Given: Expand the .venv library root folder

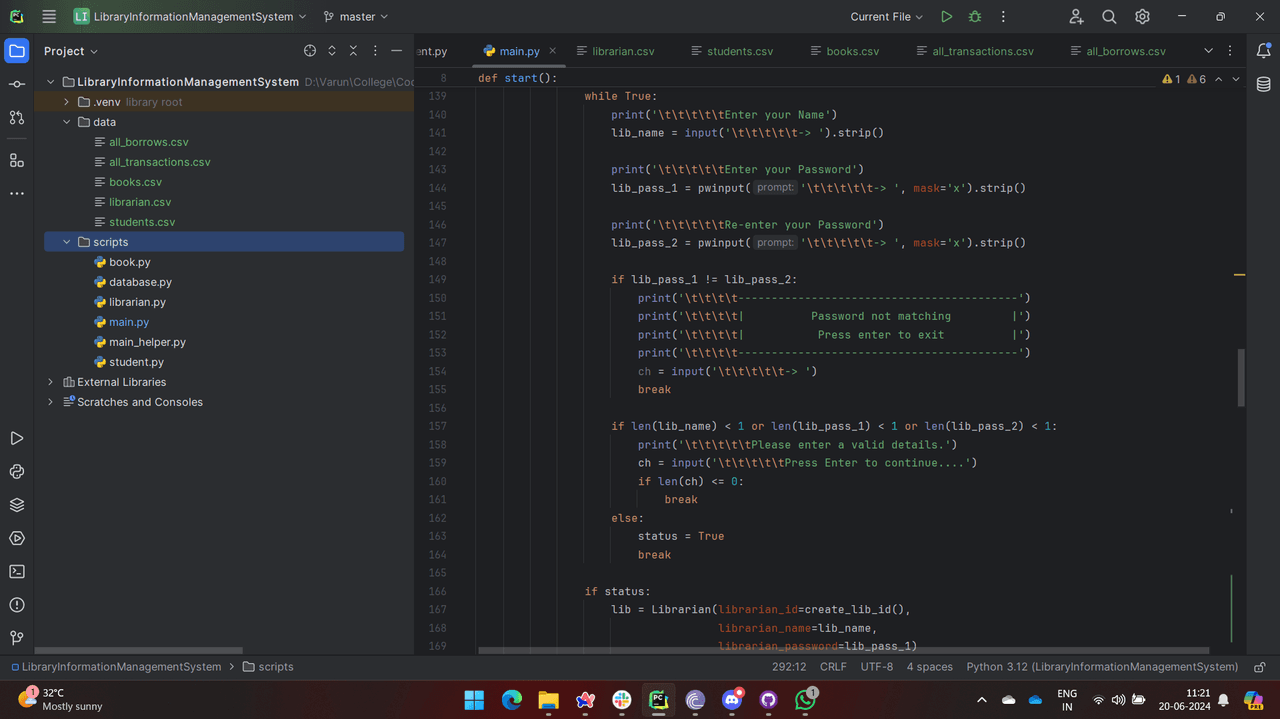Looking at the screenshot, I should [67, 102].
